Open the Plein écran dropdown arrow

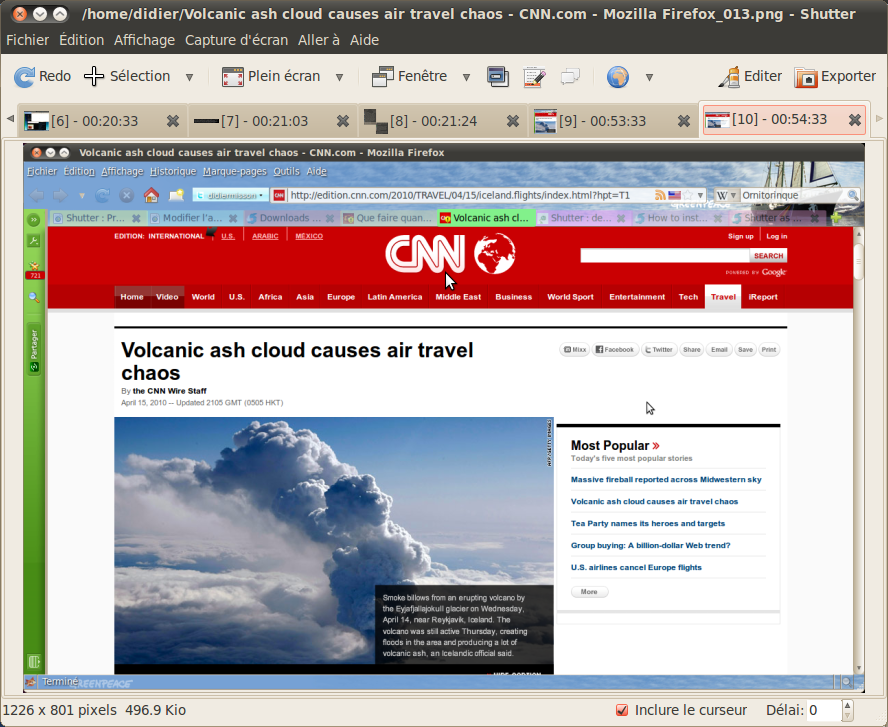339,77
